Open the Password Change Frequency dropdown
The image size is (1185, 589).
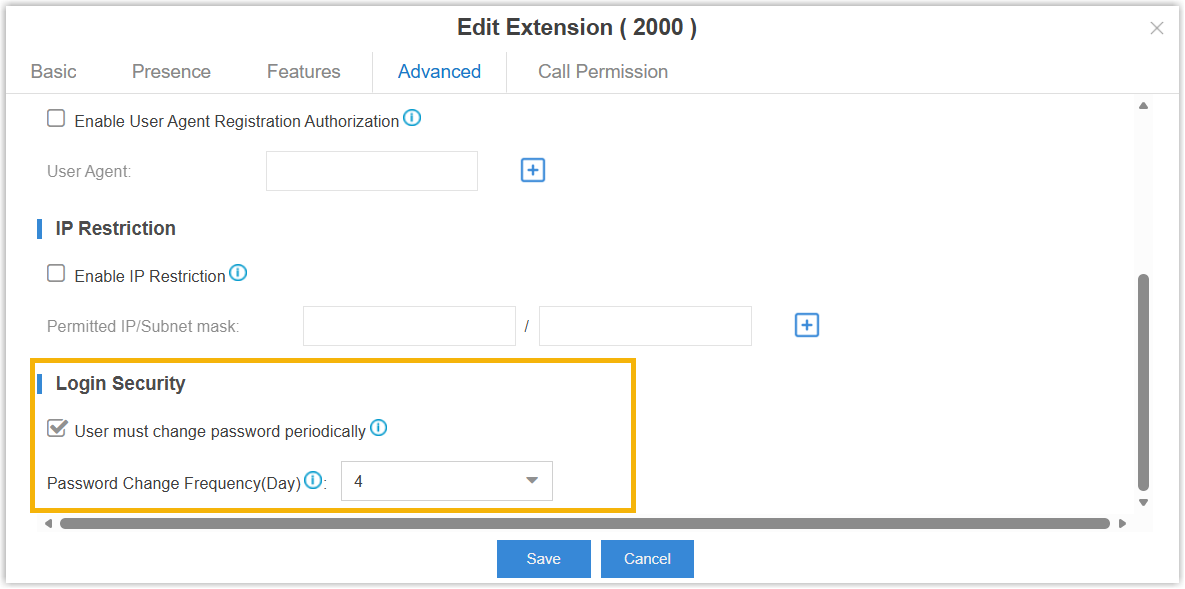[x=446, y=481]
